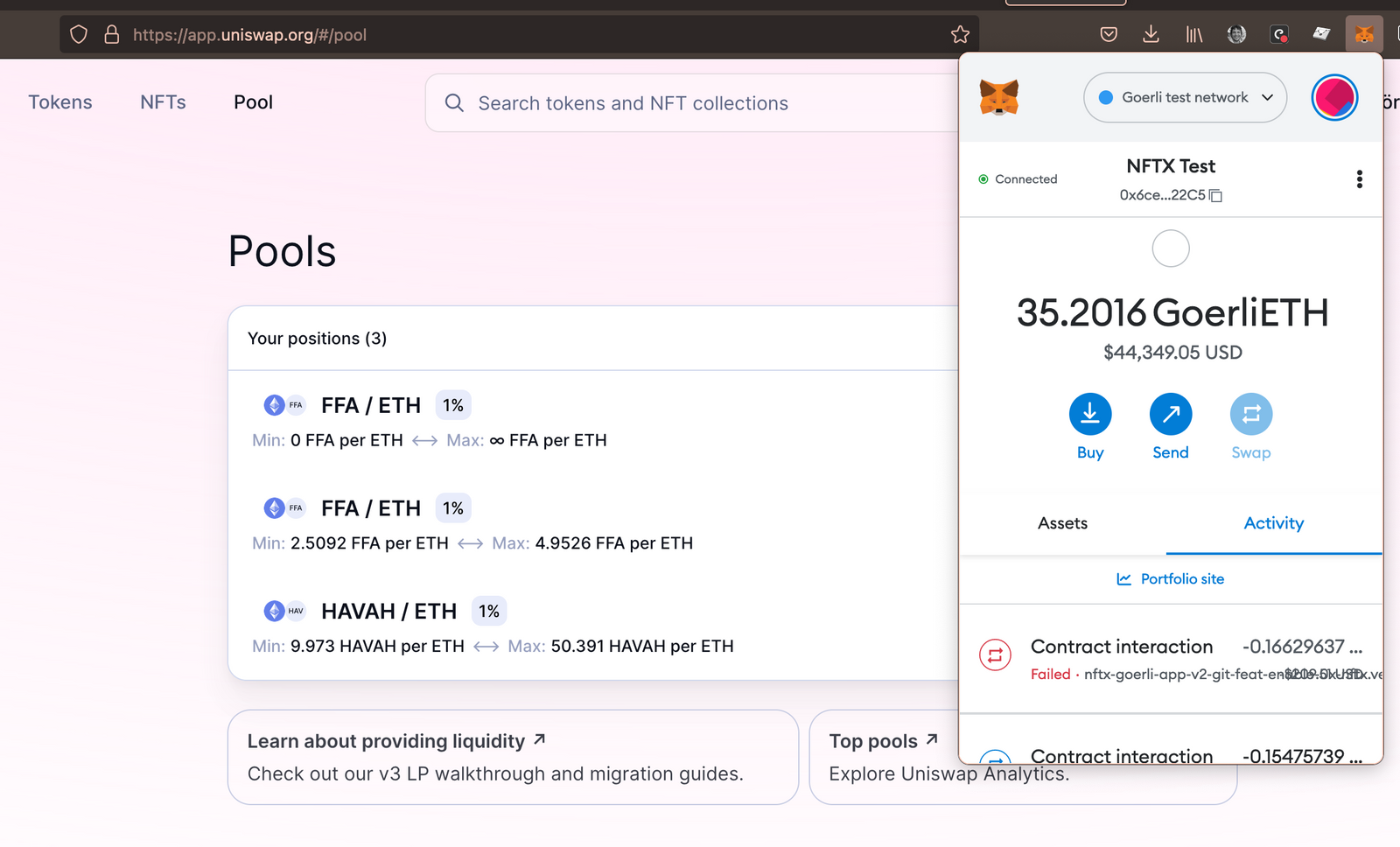Image resolution: width=1400 pixels, height=847 pixels.
Task: Click the Swap button in MetaMask
Action: (1251, 414)
